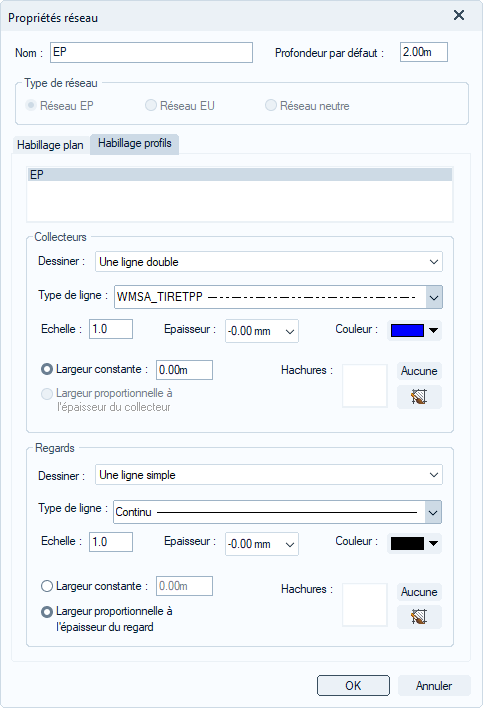
Task: Click Aucune button for Collecteurs hatching
Action: click(x=419, y=371)
